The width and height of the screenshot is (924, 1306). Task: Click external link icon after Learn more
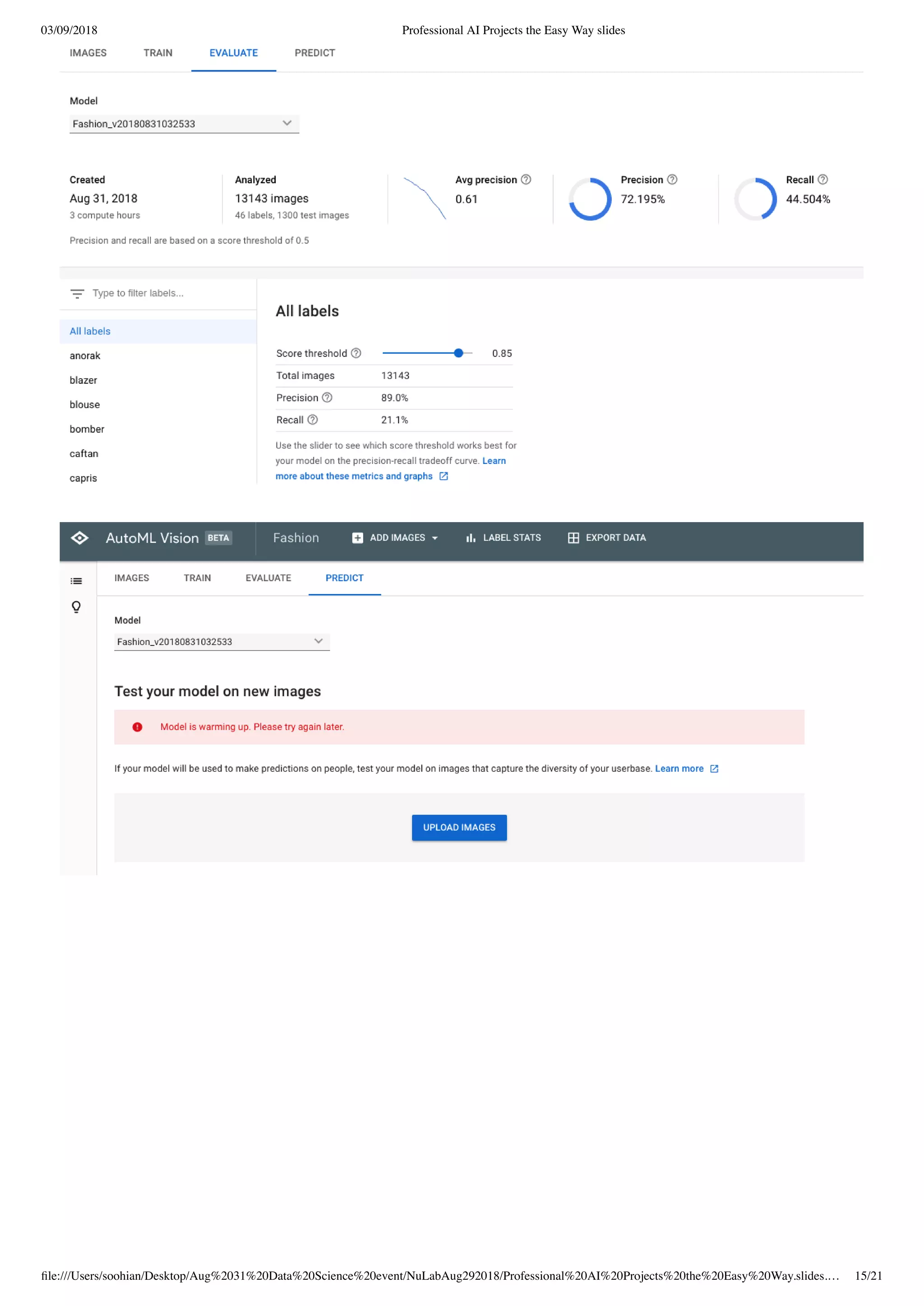pos(715,769)
